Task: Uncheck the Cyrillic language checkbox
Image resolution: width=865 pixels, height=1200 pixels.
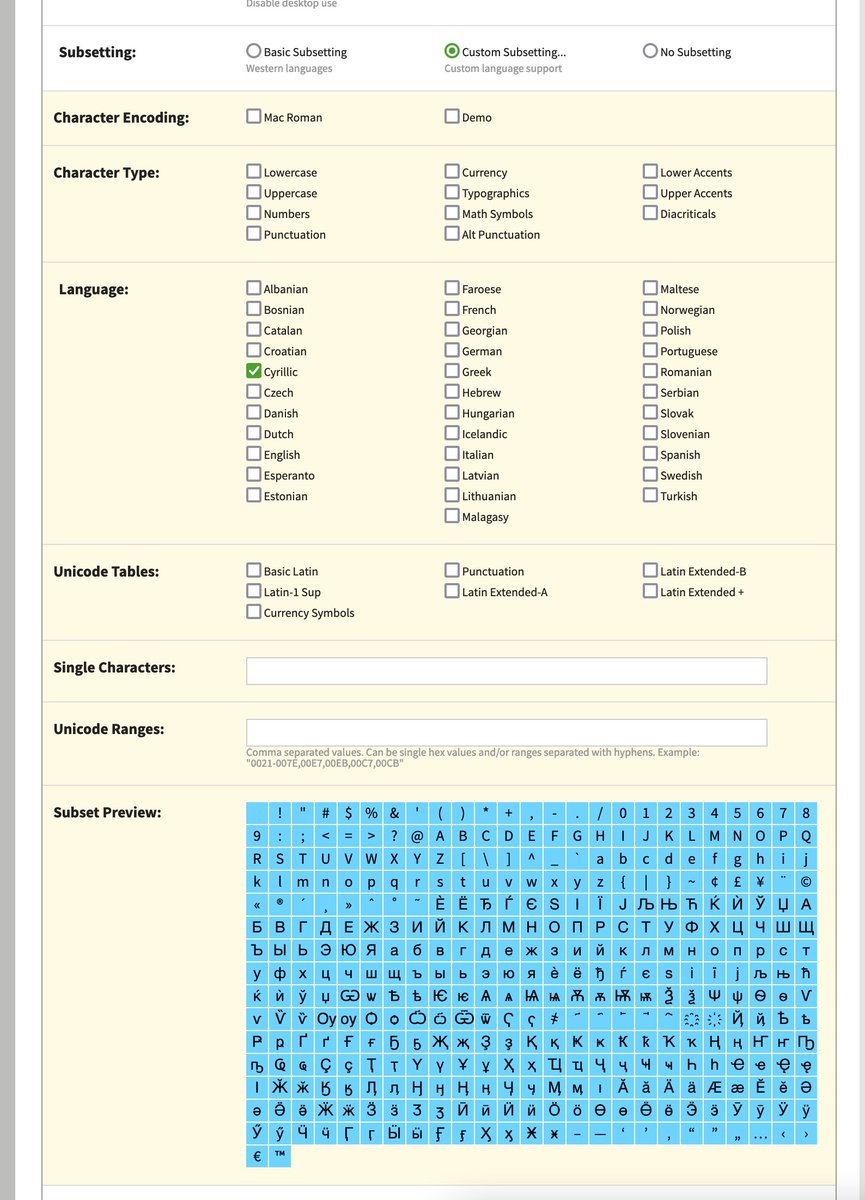Action: (254, 371)
